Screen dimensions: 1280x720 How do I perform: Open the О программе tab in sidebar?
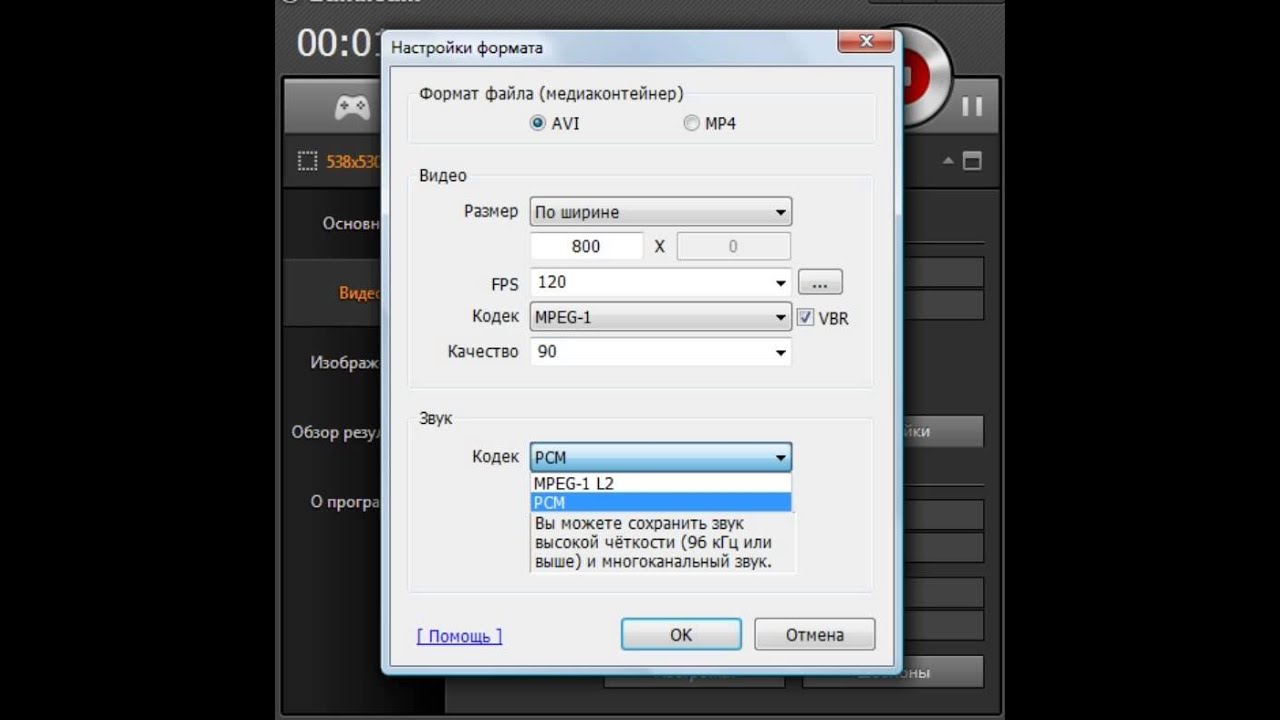pos(333,502)
